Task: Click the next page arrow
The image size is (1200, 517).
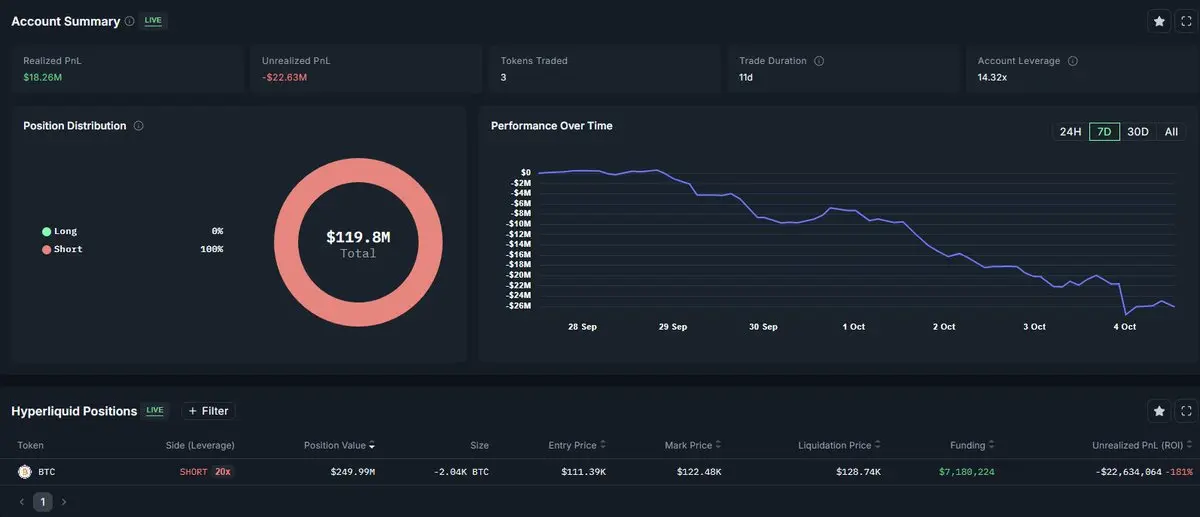Action: point(63,502)
